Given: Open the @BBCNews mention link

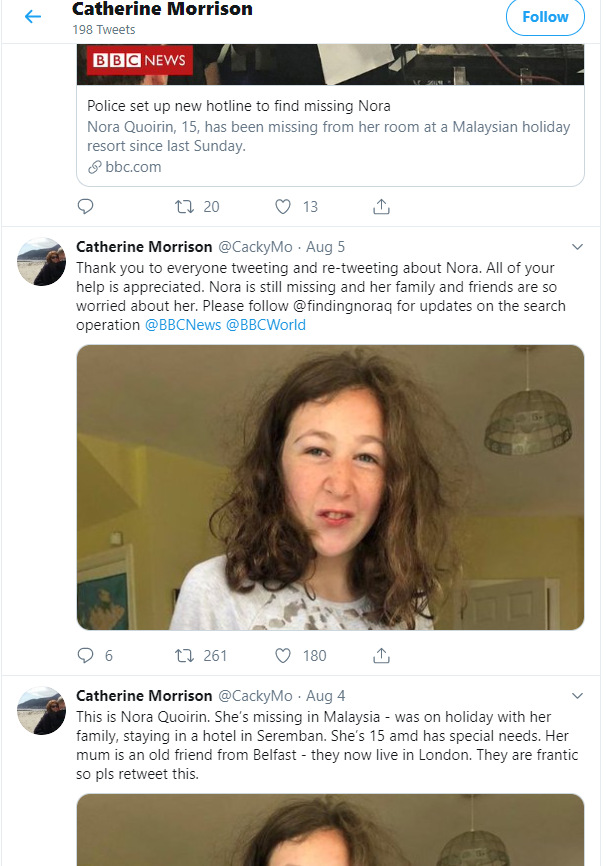Looking at the screenshot, I should [183, 325].
